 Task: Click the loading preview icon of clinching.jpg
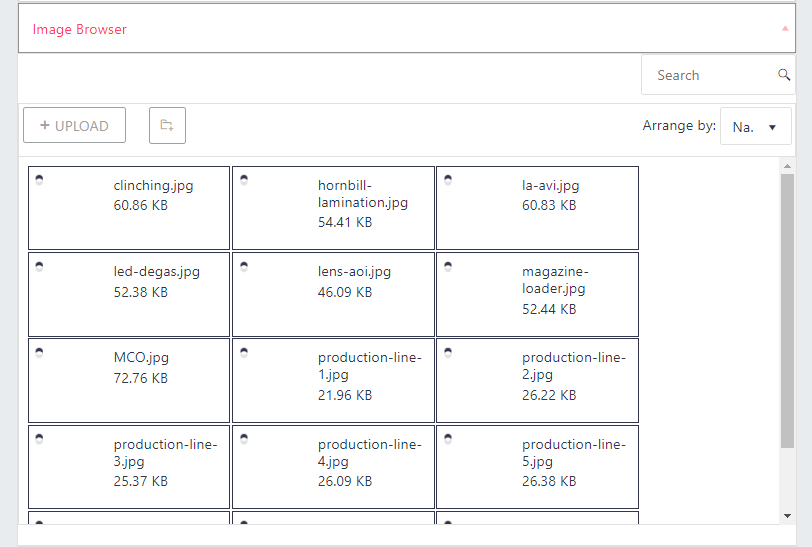pos(39,180)
